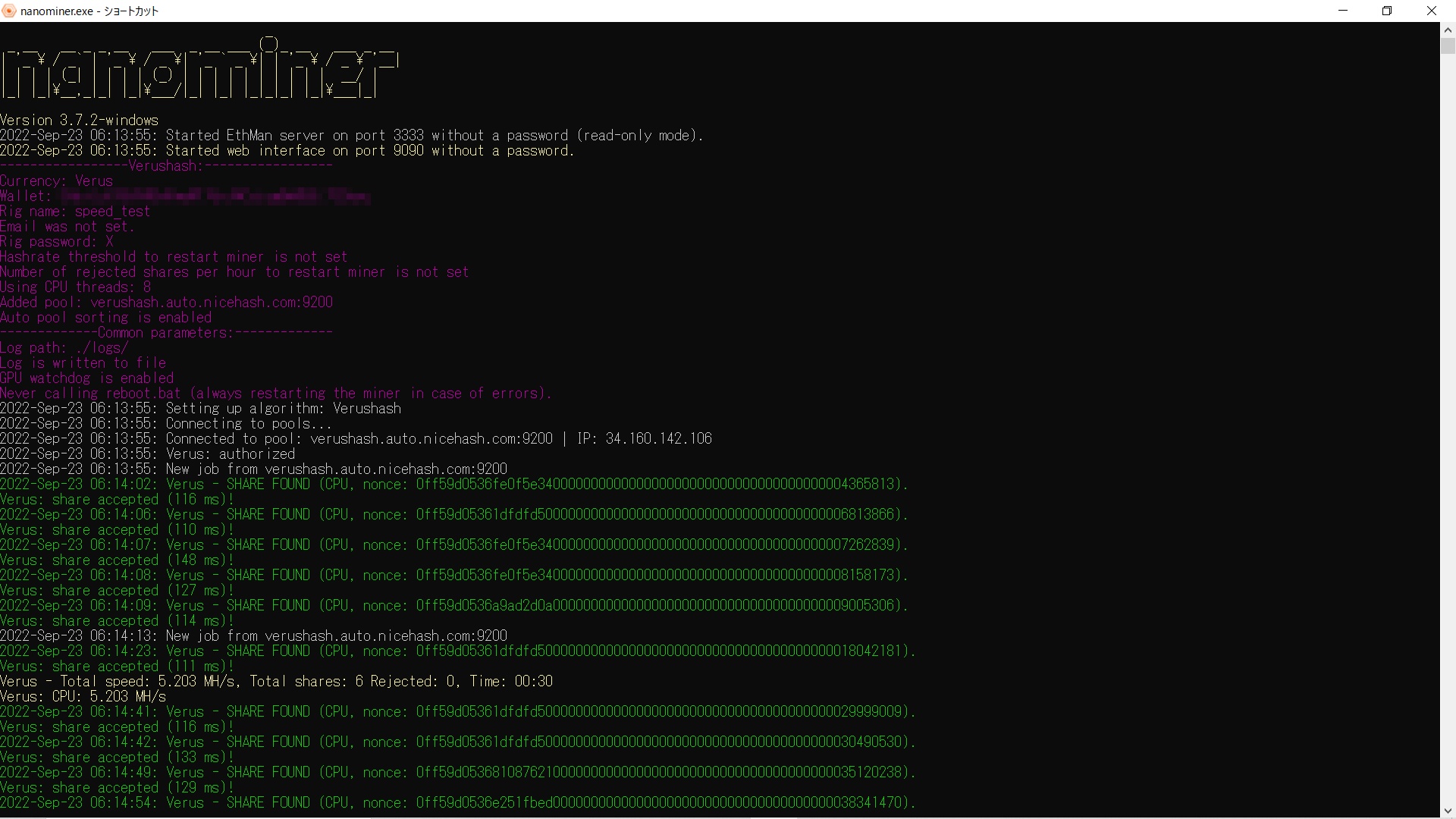The width and height of the screenshot is (1456, 819).
Task: Click the scrollbar up arrow
Action: click(1448, 30)
